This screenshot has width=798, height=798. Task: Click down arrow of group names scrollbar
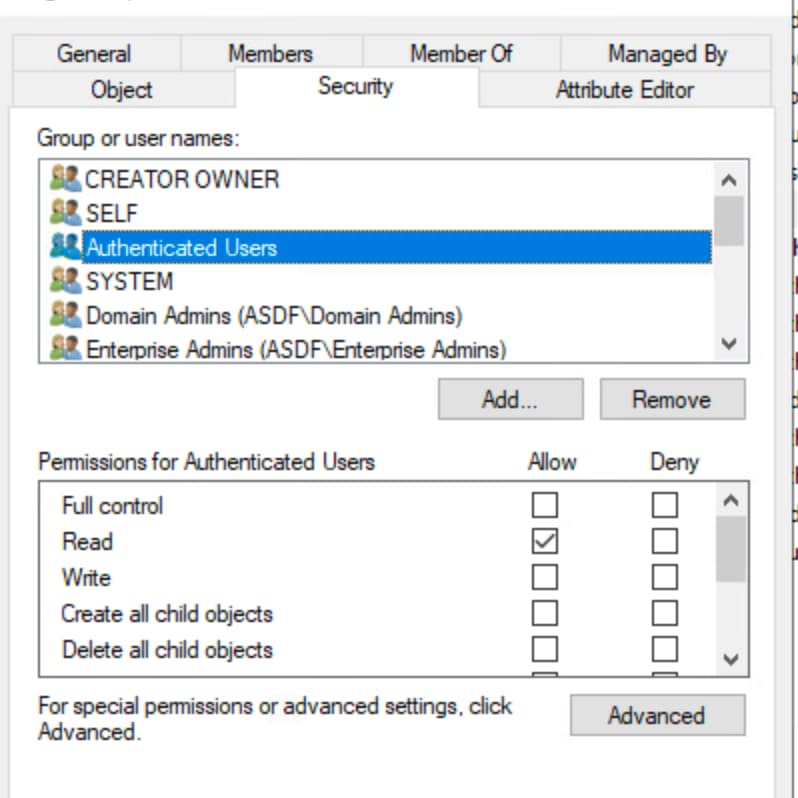729,344
